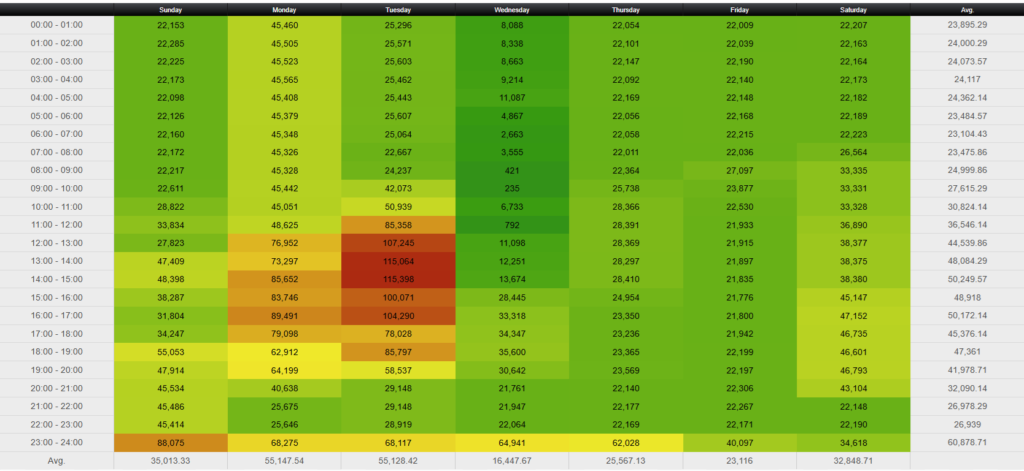Viewport: 1024px width, 471px height.
Task: Select the Tuesday cell 85,358
Action: 398,225
